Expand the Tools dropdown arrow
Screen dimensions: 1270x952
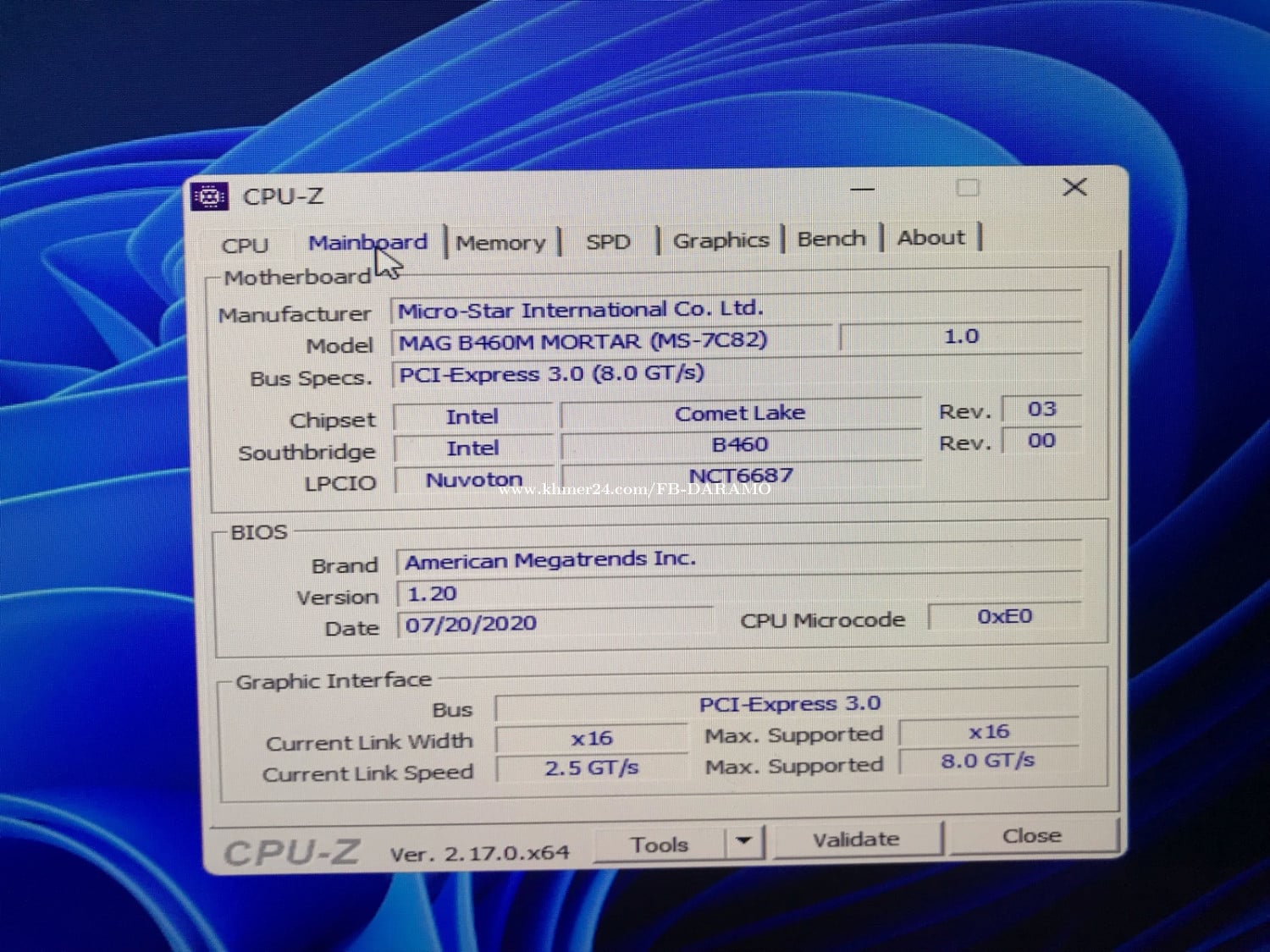tap(744, 841)
